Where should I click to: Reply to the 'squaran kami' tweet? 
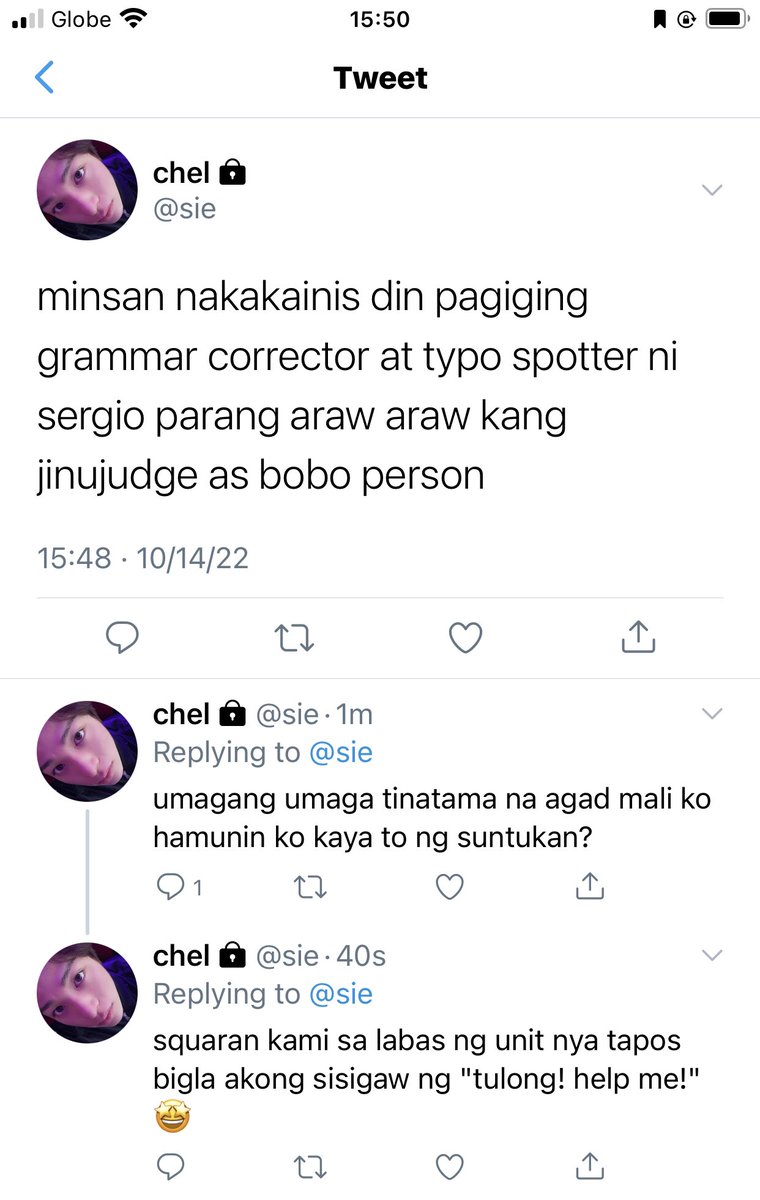(172, 1166)
